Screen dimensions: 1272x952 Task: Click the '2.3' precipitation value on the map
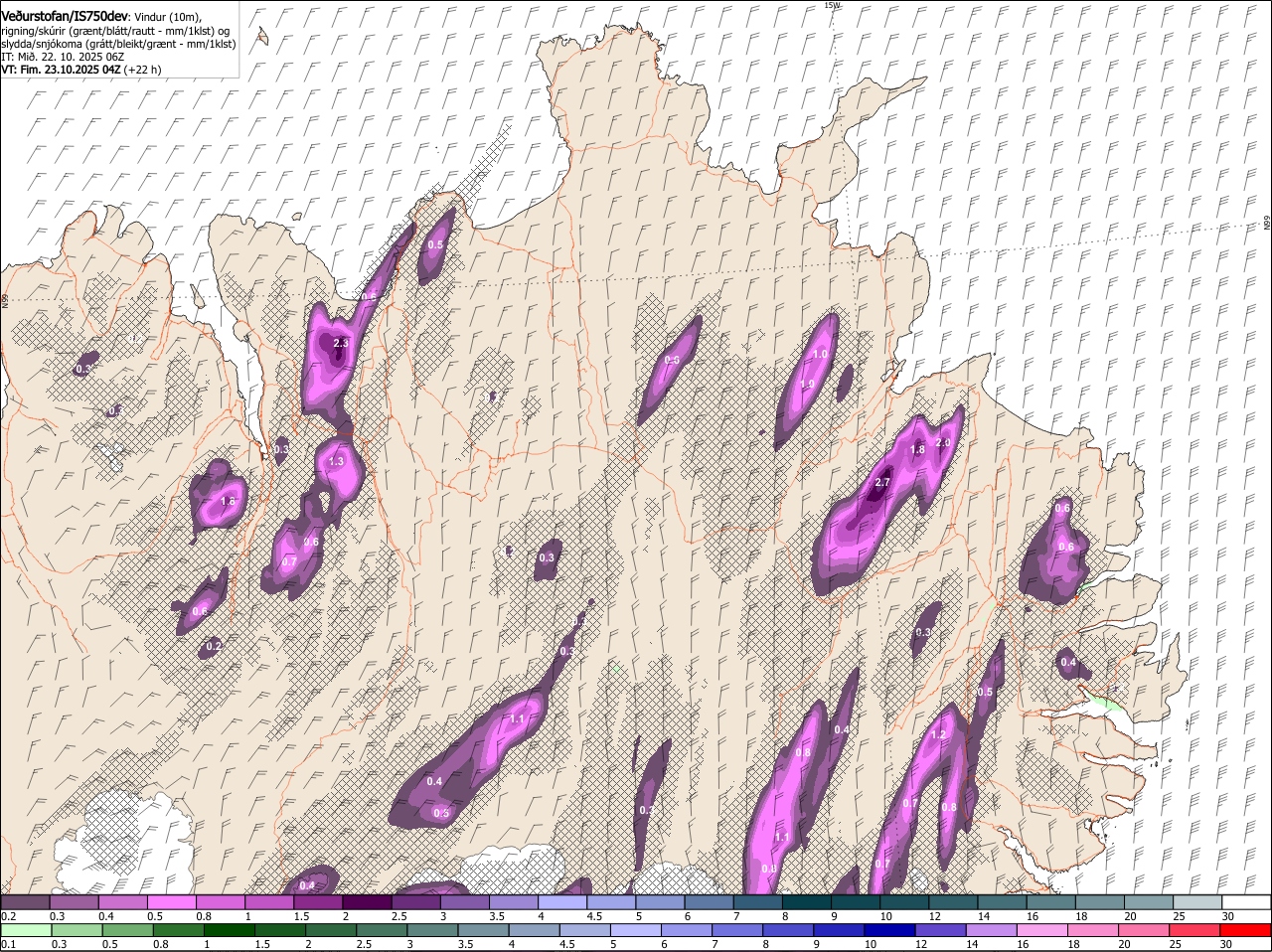point(341,343)
